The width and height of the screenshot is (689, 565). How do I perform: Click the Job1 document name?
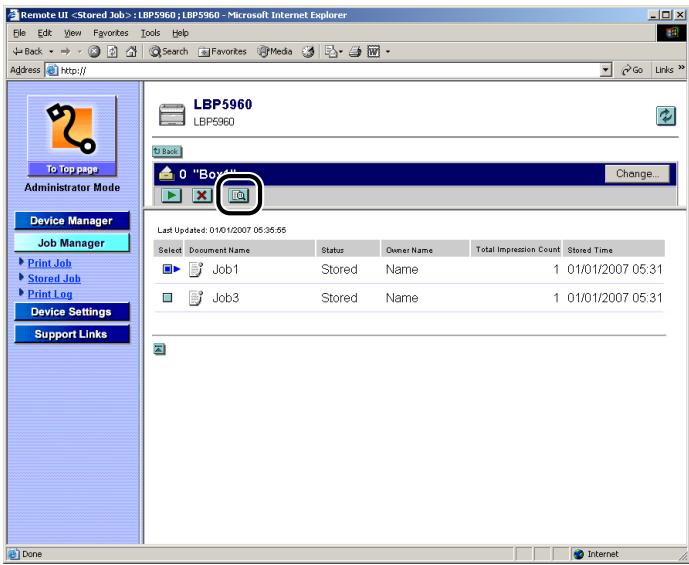225,269
